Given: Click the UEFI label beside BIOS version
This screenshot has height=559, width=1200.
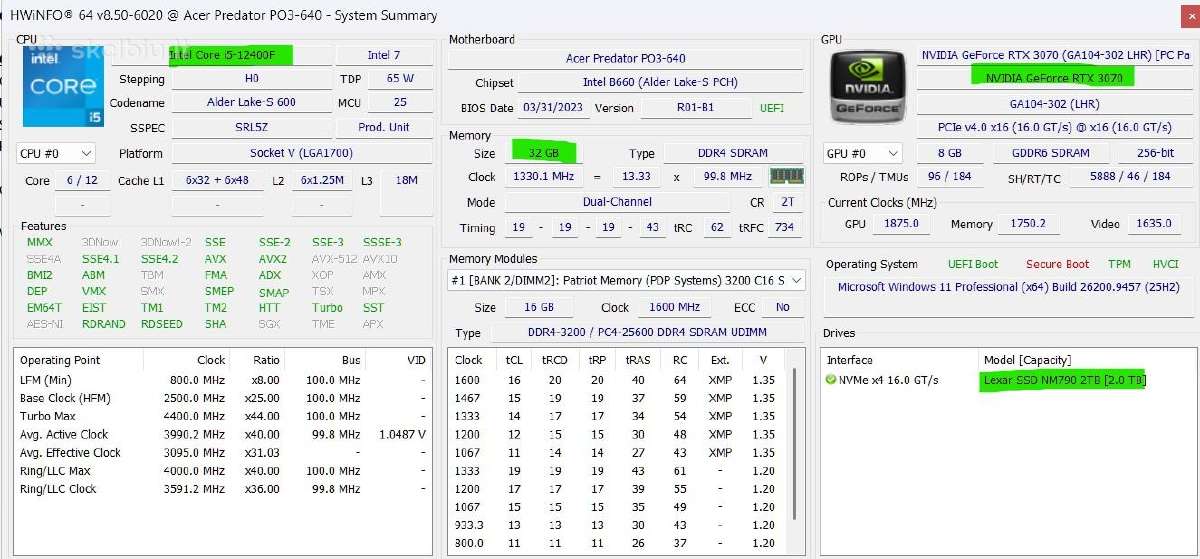Looking at the screenshot, I should click(772, 108).
